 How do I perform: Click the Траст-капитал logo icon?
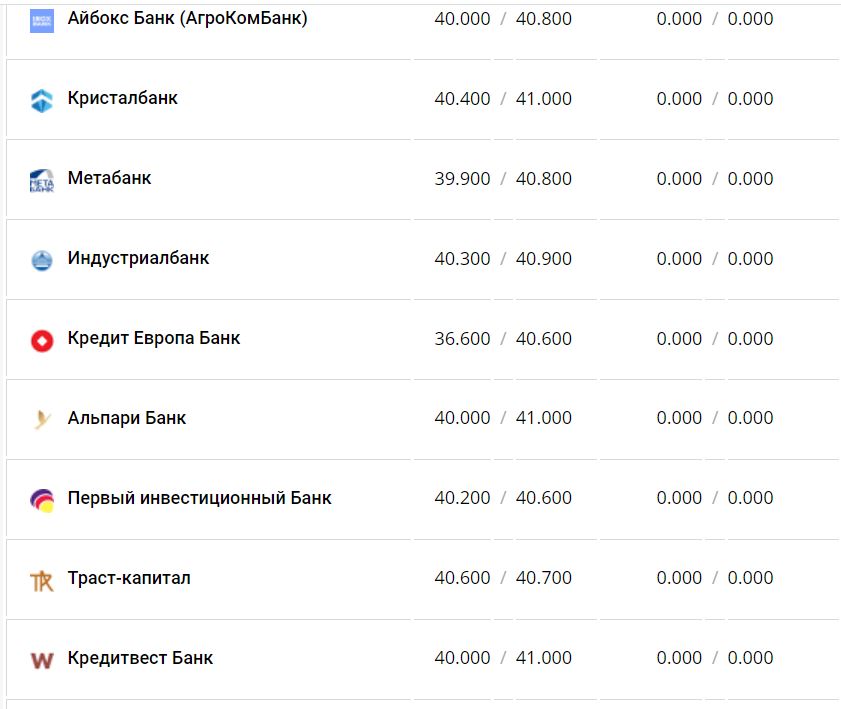click(41, 580)
